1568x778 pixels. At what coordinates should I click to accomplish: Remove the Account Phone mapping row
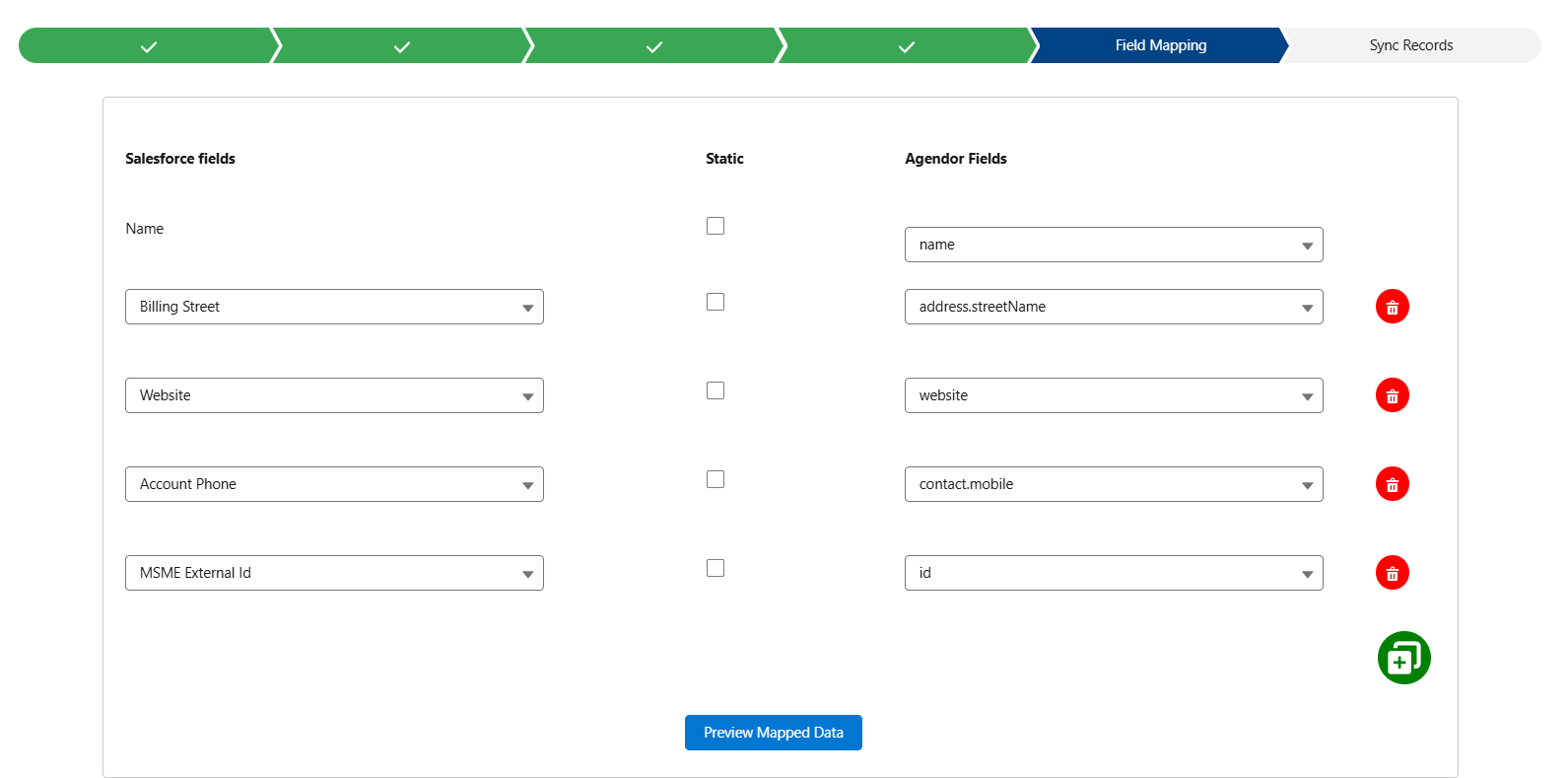click(1392, 484)
